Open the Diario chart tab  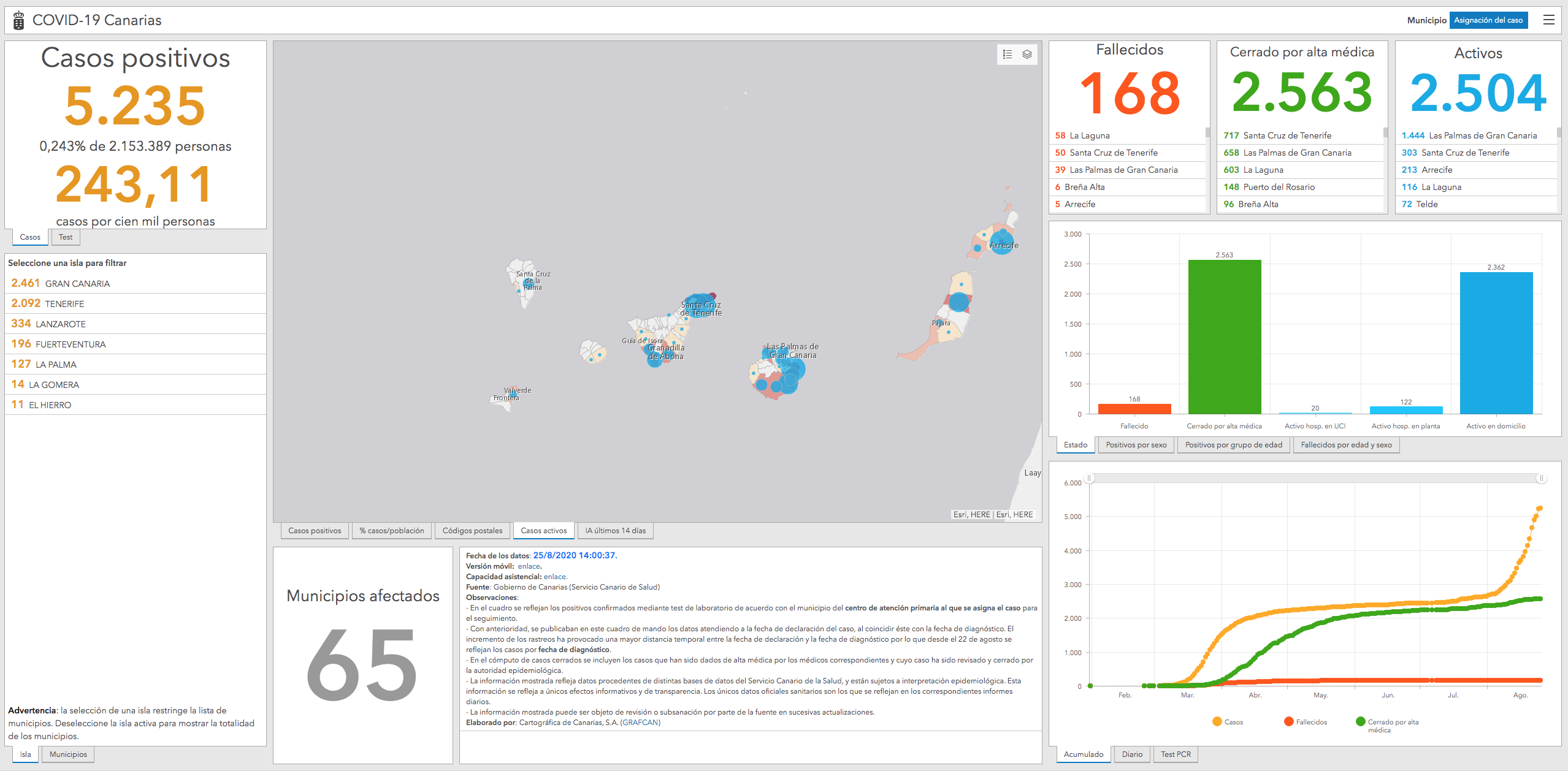(x=1132, y=754)
